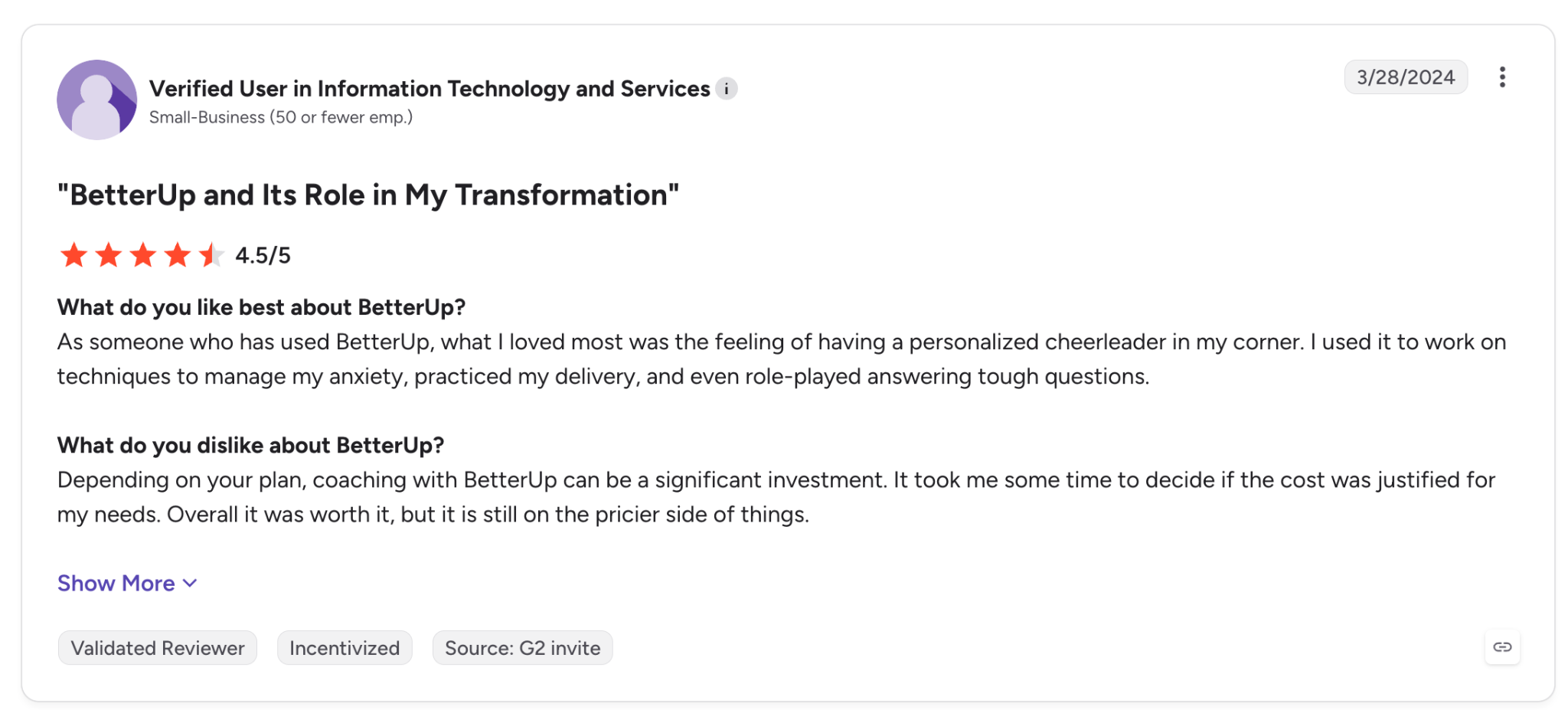Screen dimensions: 1568x710
Task: Select the Validated Reviewer tag
Action: 158,648
